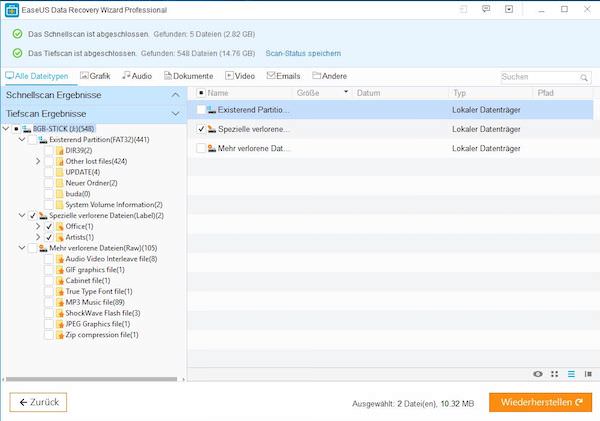Viewport: 600px width, 421px height.
Task: Click Existerend Partitio row drive icon in list
Action: pyautogui.click(x=212, y=110)
